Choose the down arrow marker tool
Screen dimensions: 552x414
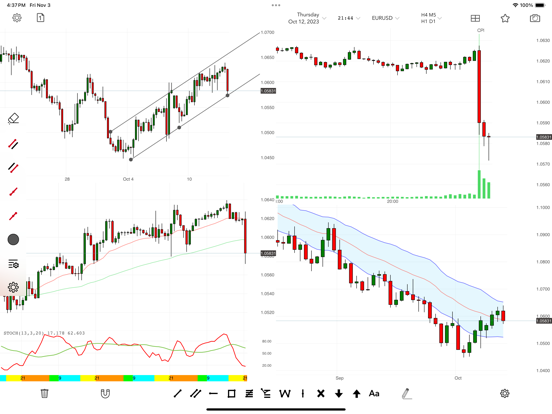[339, 394]
